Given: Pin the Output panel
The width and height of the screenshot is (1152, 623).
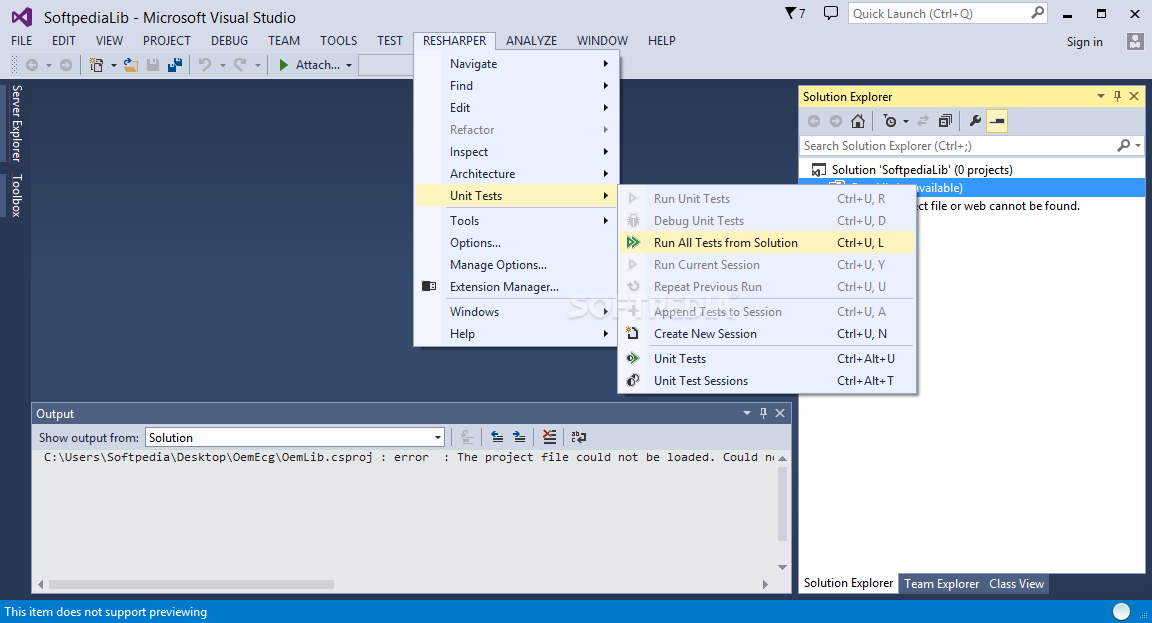Looking at the screenshot, I should click(763, 414).
